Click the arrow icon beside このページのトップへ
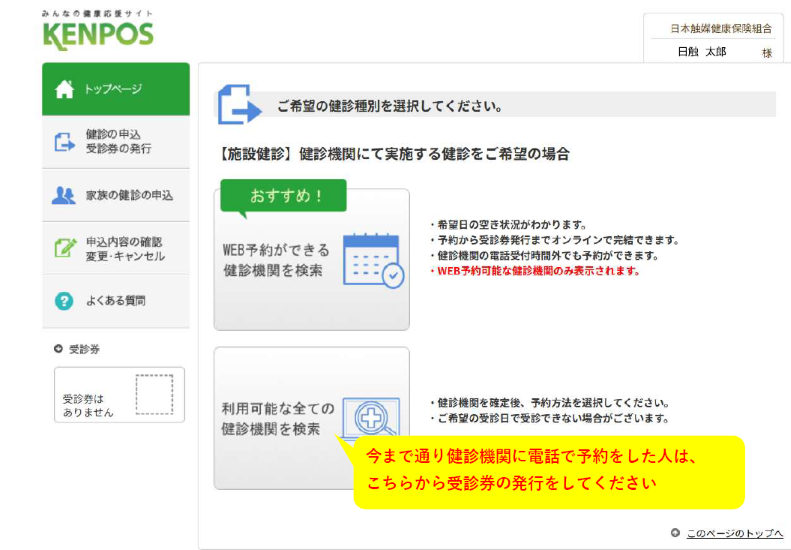The height and width of the screenshot is (550, 791). point(676,532)
